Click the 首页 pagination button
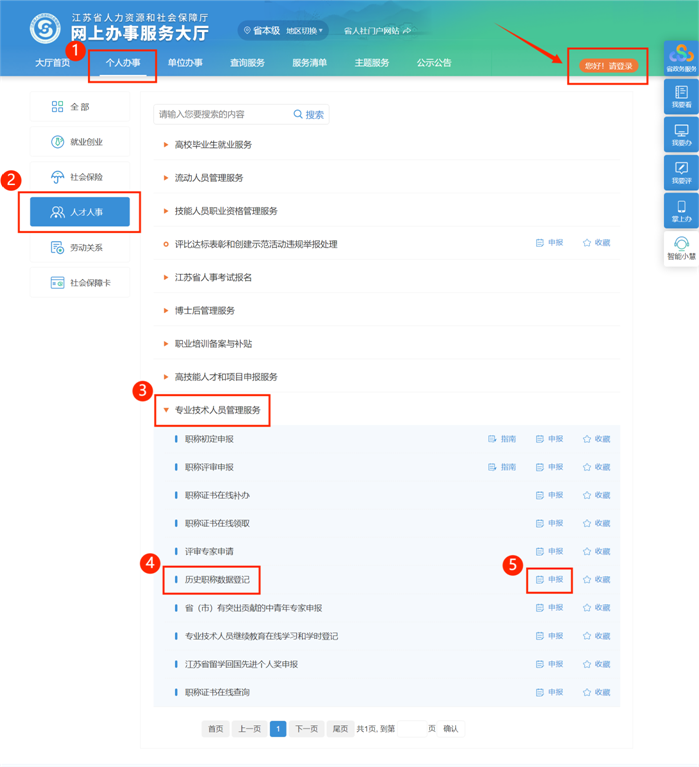 coord(215,729)
